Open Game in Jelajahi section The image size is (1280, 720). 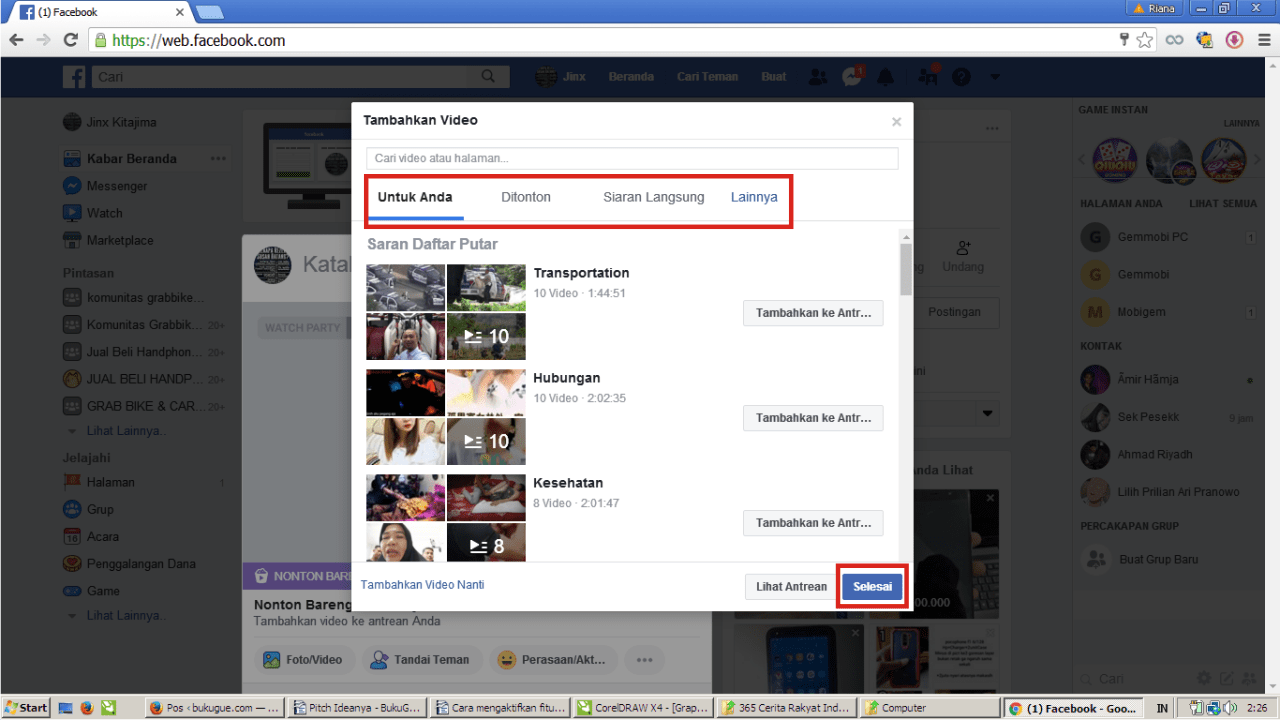click(91, 591)
